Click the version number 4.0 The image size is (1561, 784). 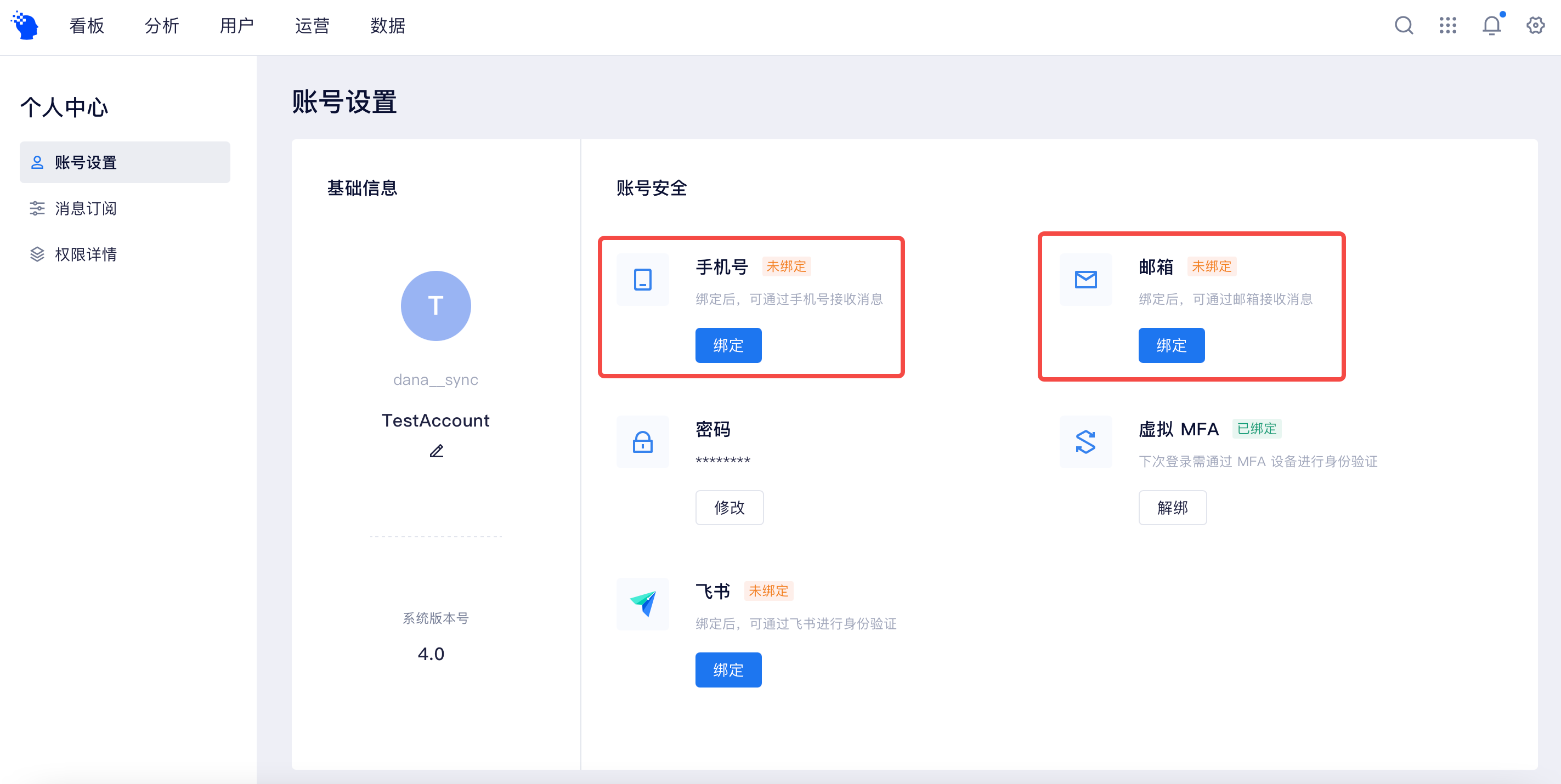pos(431,655)
